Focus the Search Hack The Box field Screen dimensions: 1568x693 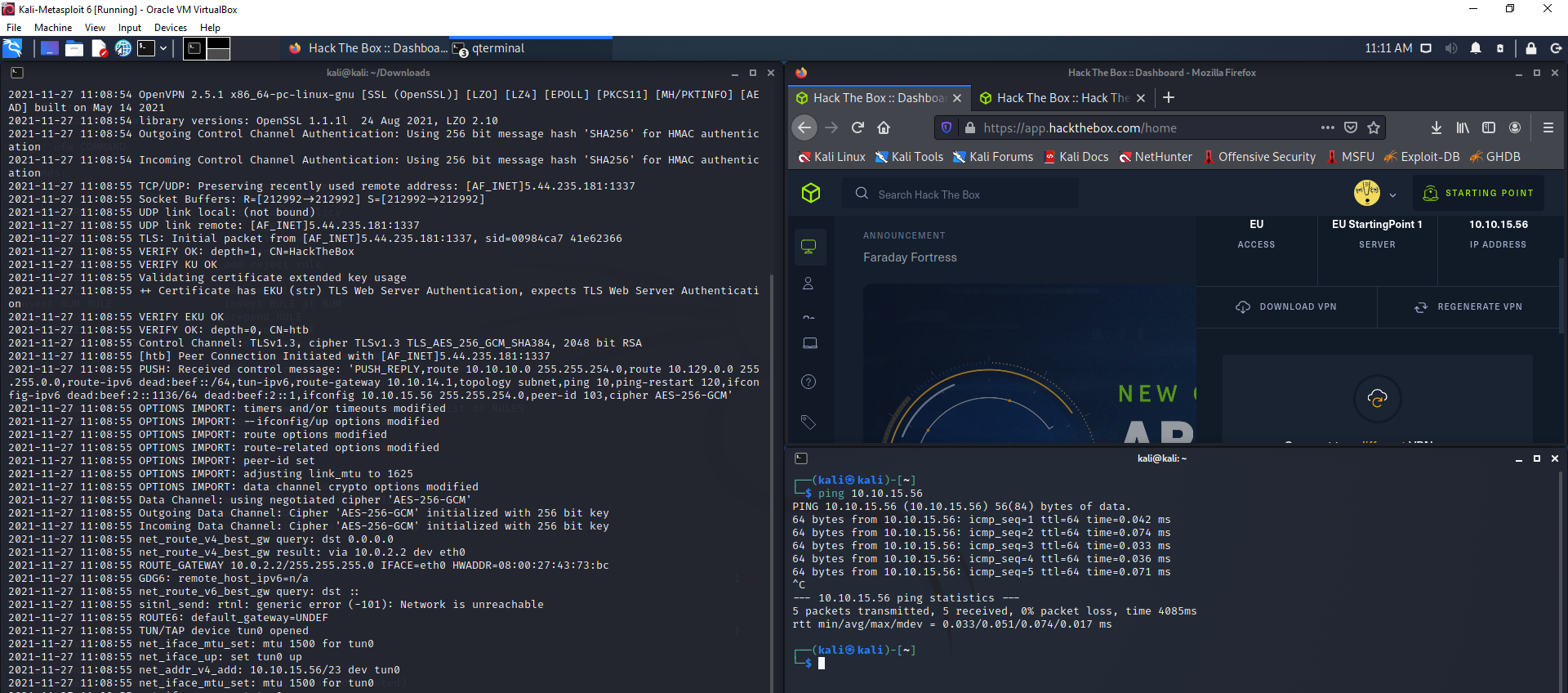[960, 194]
